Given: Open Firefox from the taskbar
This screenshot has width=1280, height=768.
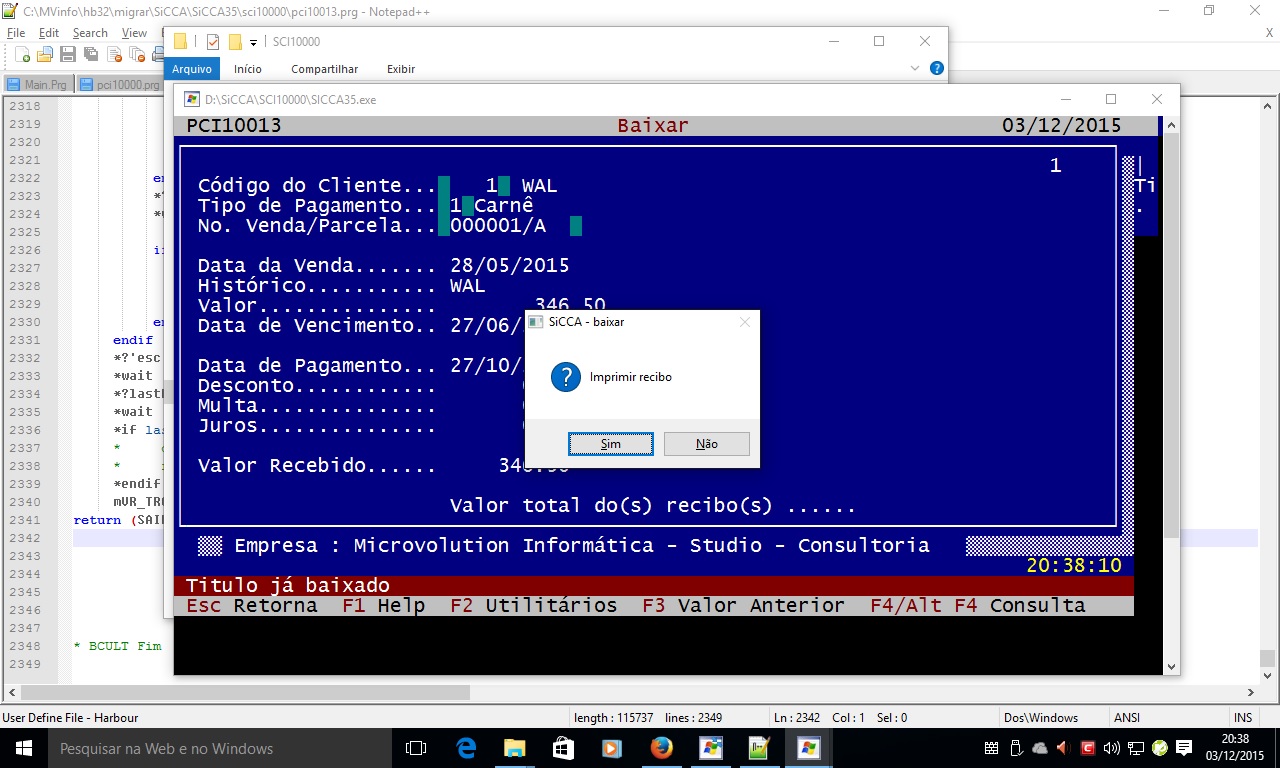Looking at the screenshot, I should click(661, 748).
